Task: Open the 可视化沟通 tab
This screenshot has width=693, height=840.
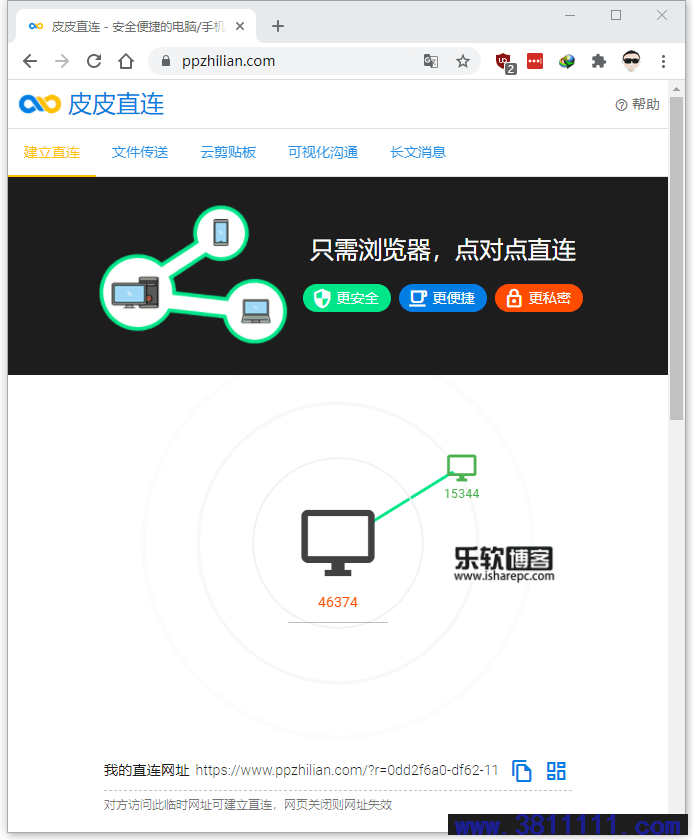Action: [323, 152]
